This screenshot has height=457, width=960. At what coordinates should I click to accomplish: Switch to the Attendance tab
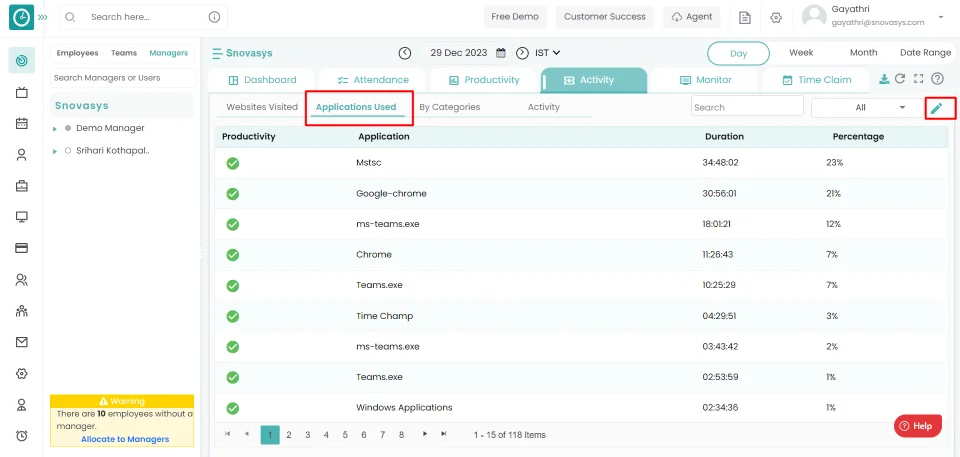[x=373, y=80]
